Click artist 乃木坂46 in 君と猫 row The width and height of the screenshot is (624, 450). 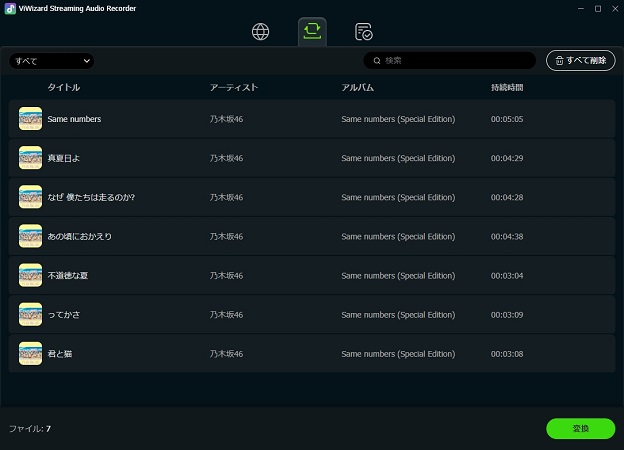click(226, 354)
